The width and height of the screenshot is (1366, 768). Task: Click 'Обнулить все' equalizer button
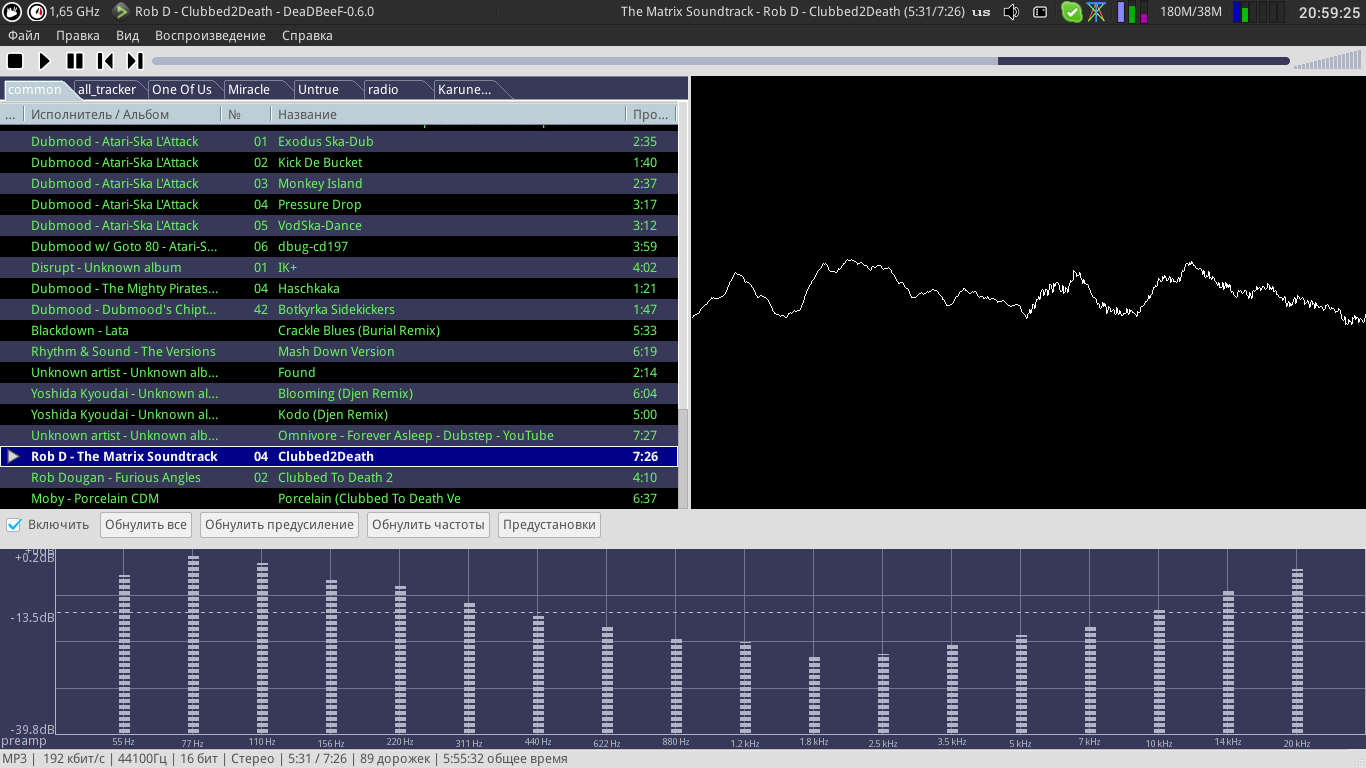tap(146, 525)
